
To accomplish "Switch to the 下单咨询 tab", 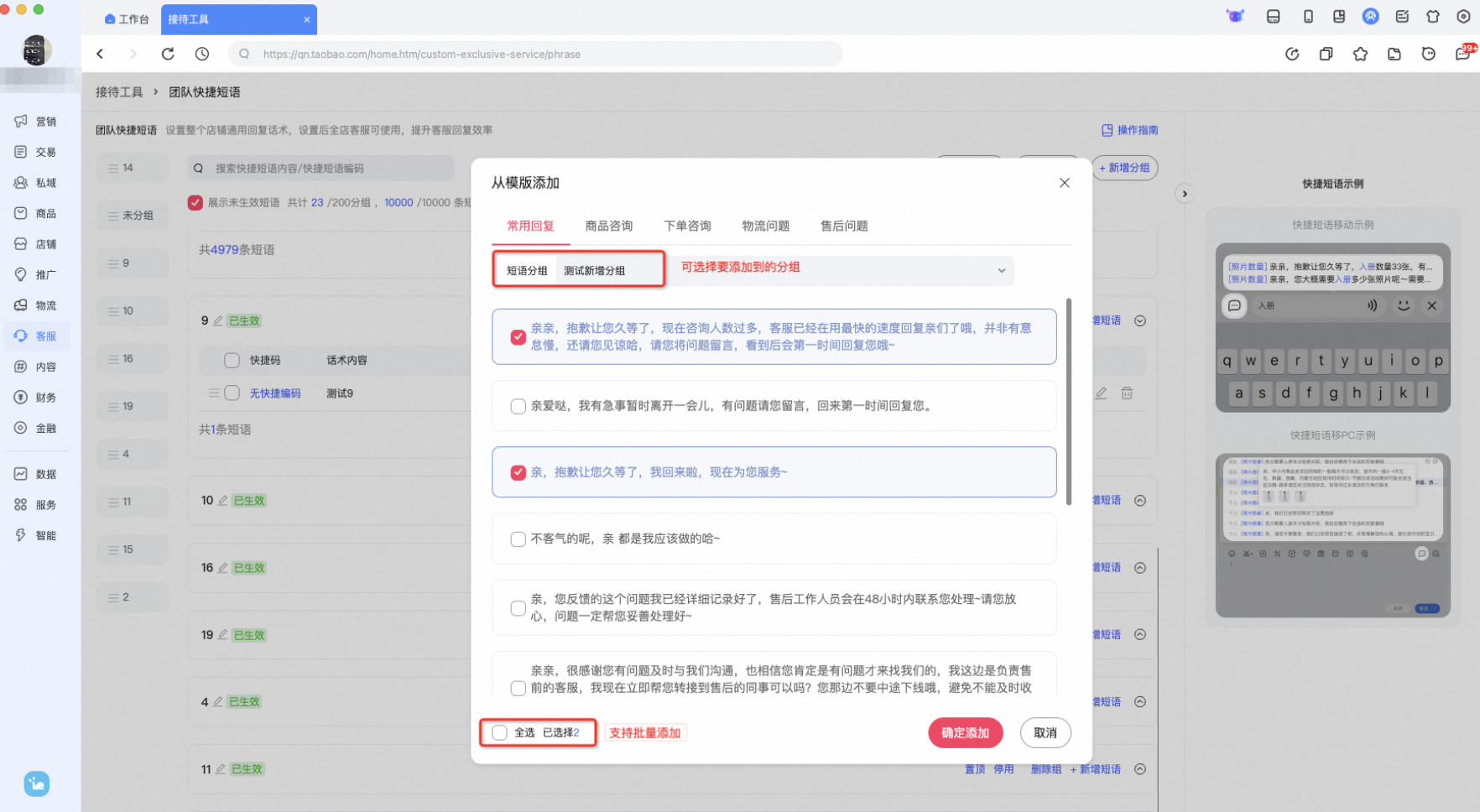I will pos(687,226).
